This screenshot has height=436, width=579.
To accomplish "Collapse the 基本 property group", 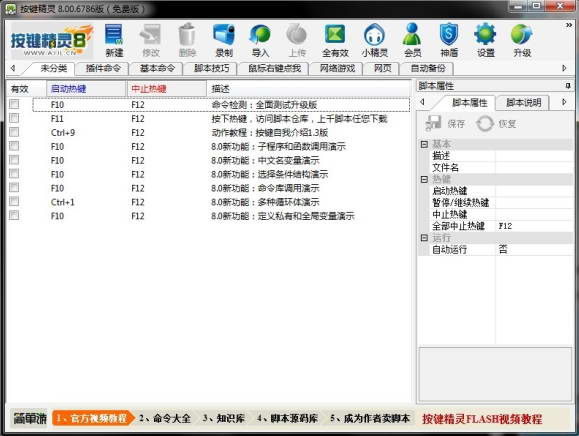I will 424,144.
